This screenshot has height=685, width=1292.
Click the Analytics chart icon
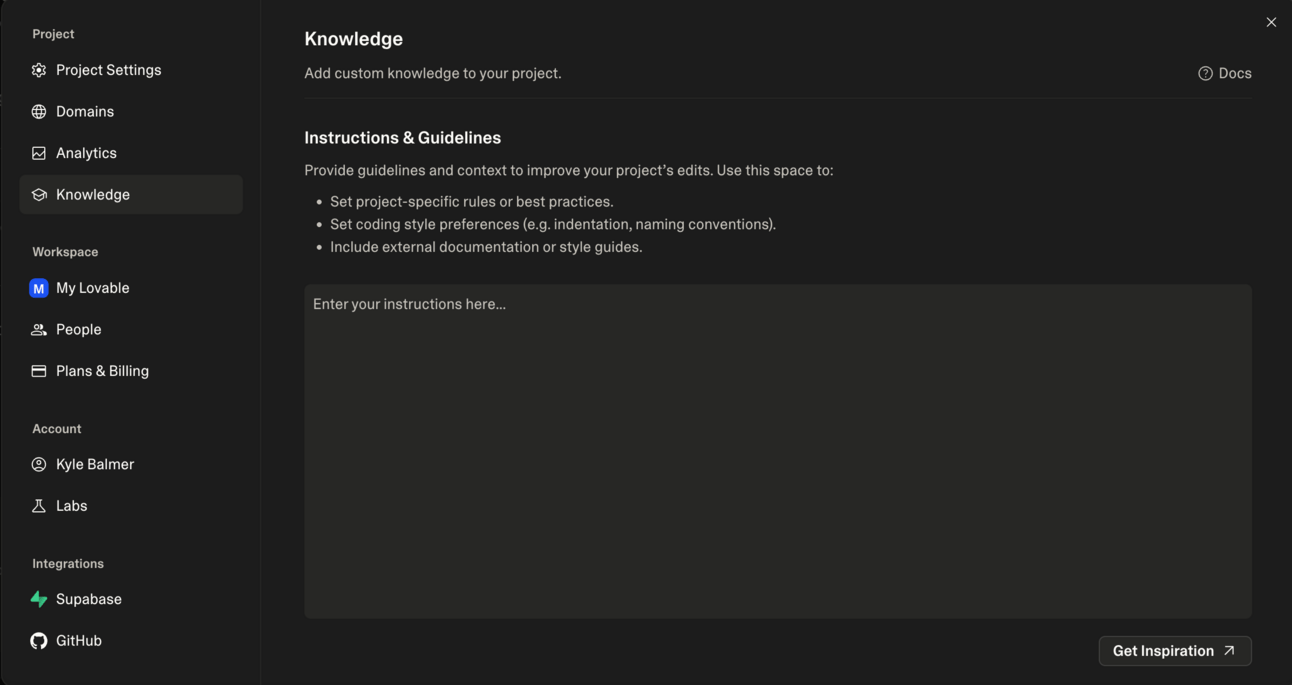[x=39, y=153]
